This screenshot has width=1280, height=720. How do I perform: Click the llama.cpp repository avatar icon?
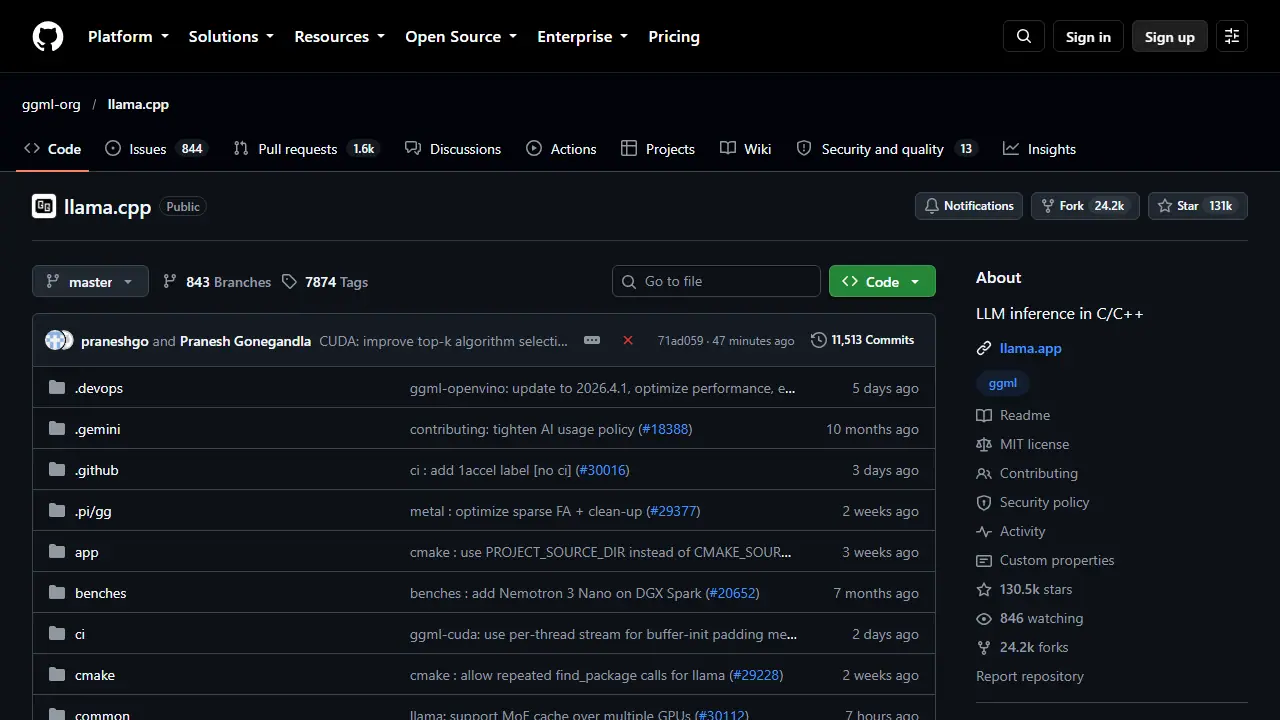(44, 207)
